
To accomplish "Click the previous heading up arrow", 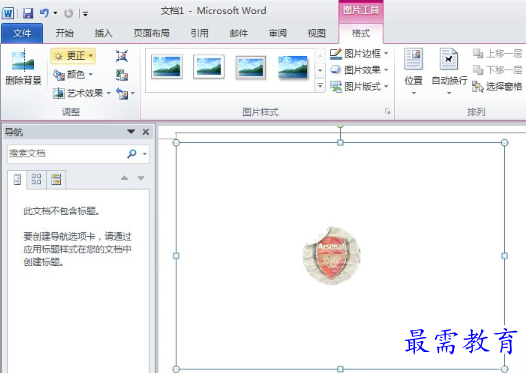I will 124,178.
